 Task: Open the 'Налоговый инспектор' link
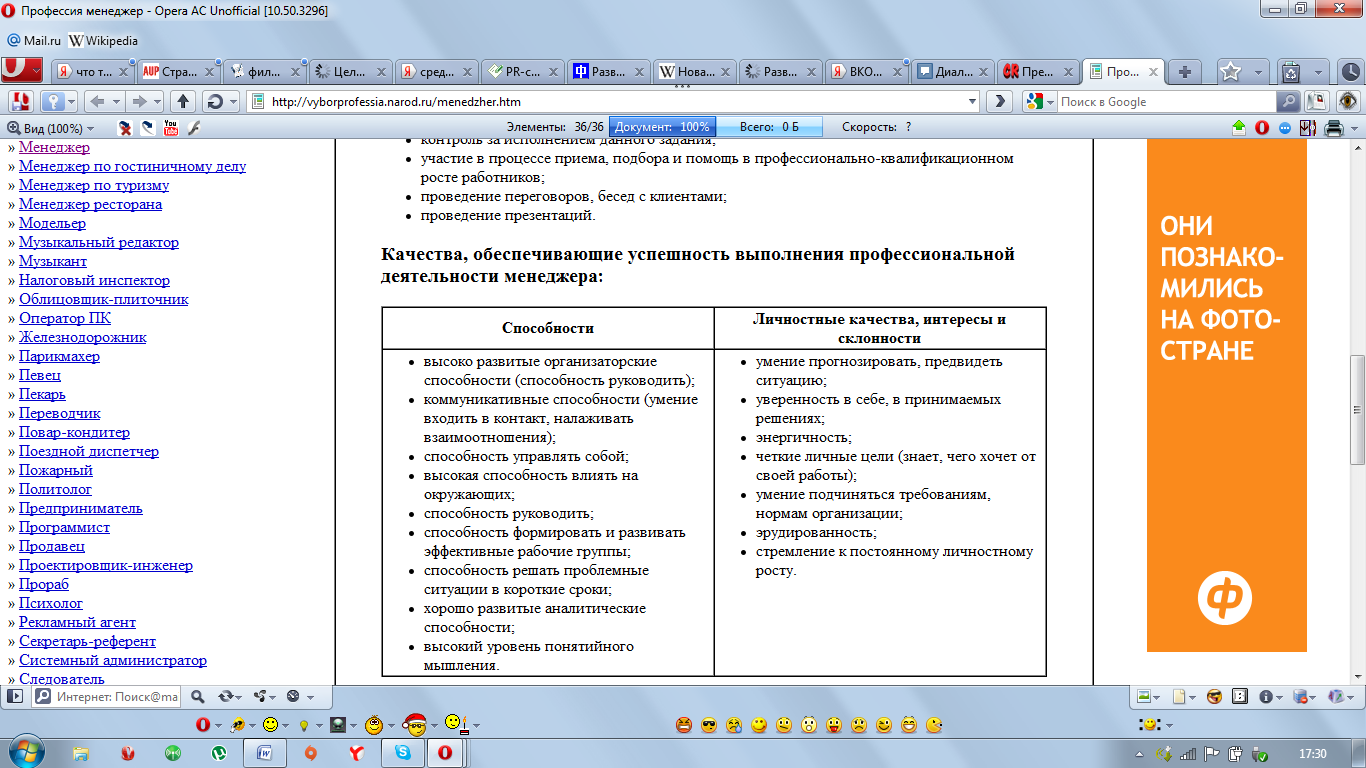(x=94, y=280)
